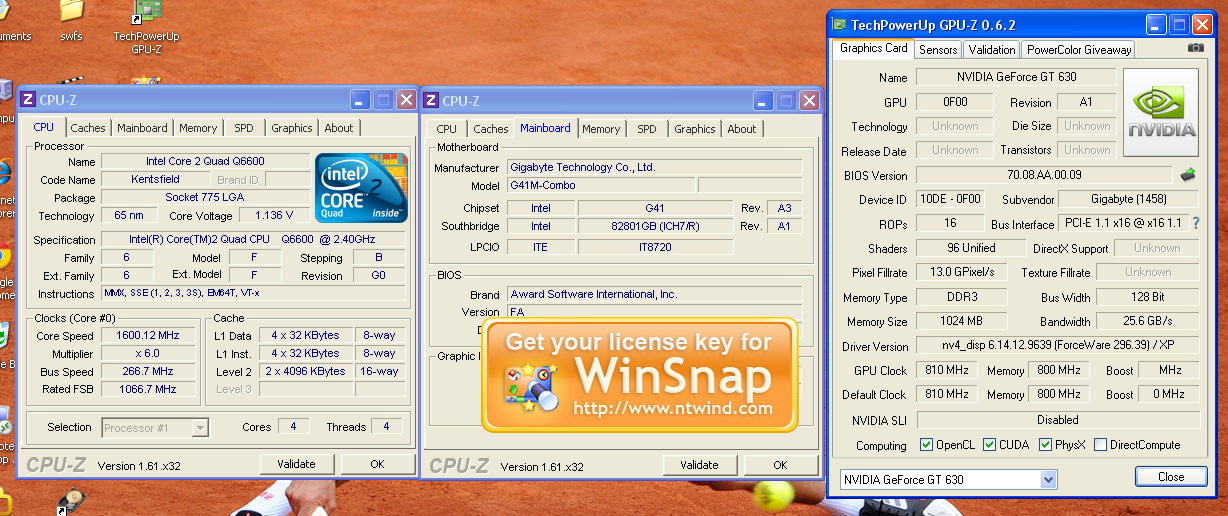Click Validate in the Processor CPU-Z window
Screen dimensions: 1228x516
coord(297,464)
